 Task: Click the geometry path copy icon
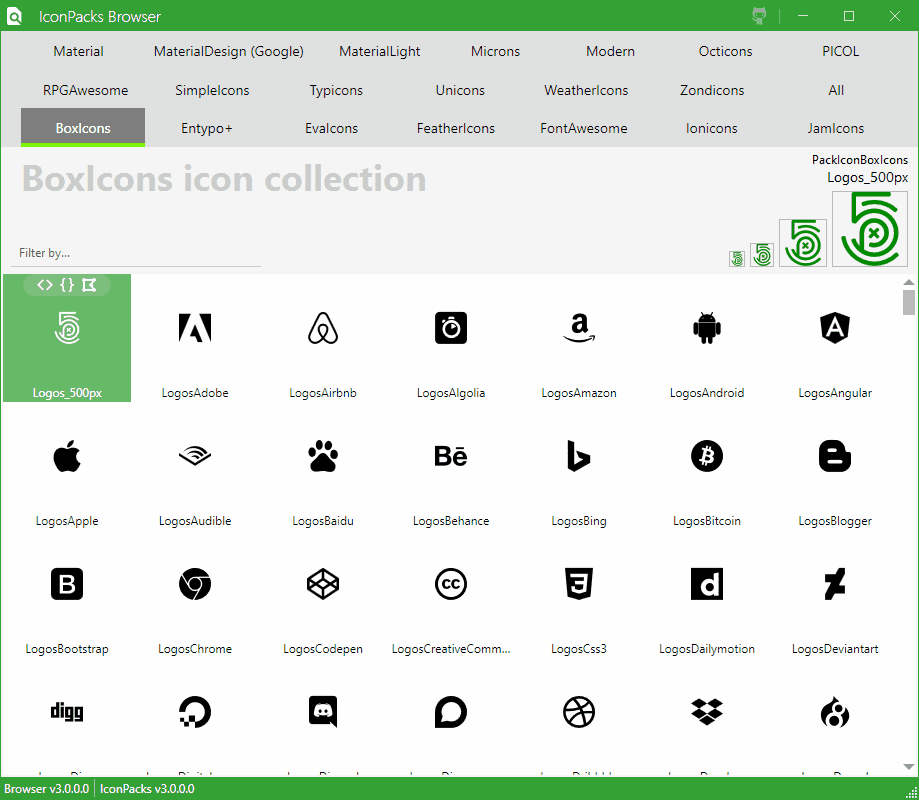pyautogui.click(x=89, y=285)
